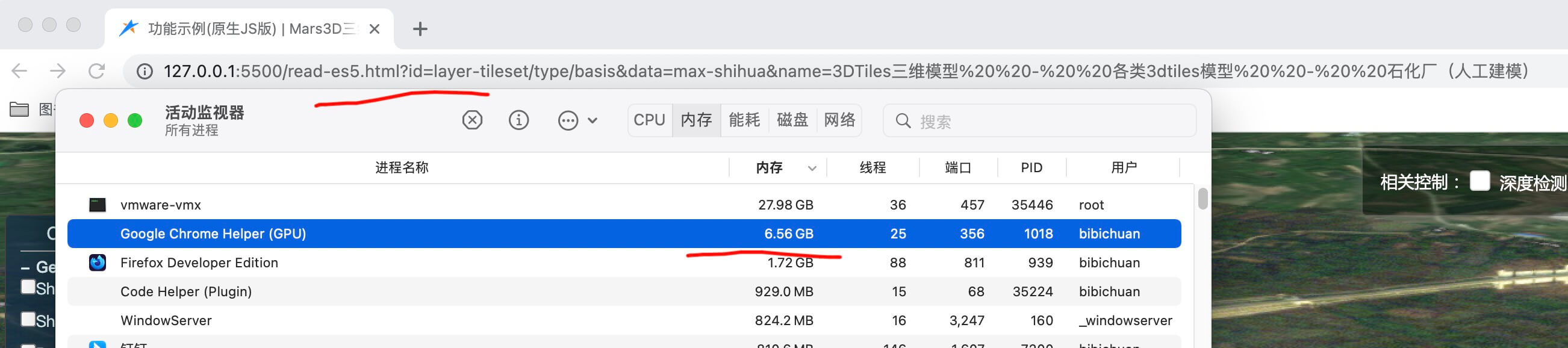Open a new browser tab with plus
The image size is (1568, 348).
[x=420, y=28]
